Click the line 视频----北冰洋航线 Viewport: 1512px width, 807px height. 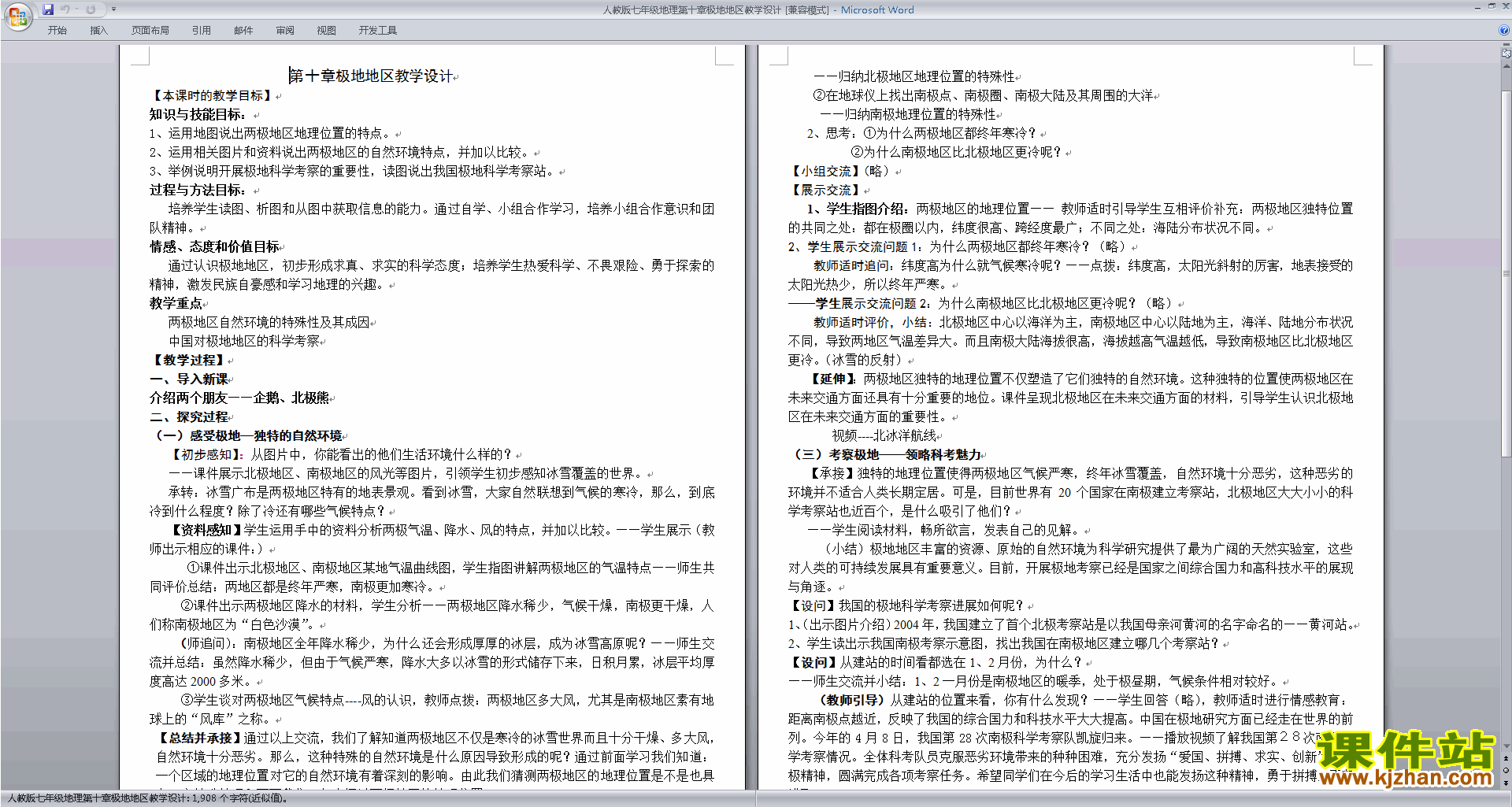(x=884, y=435)
